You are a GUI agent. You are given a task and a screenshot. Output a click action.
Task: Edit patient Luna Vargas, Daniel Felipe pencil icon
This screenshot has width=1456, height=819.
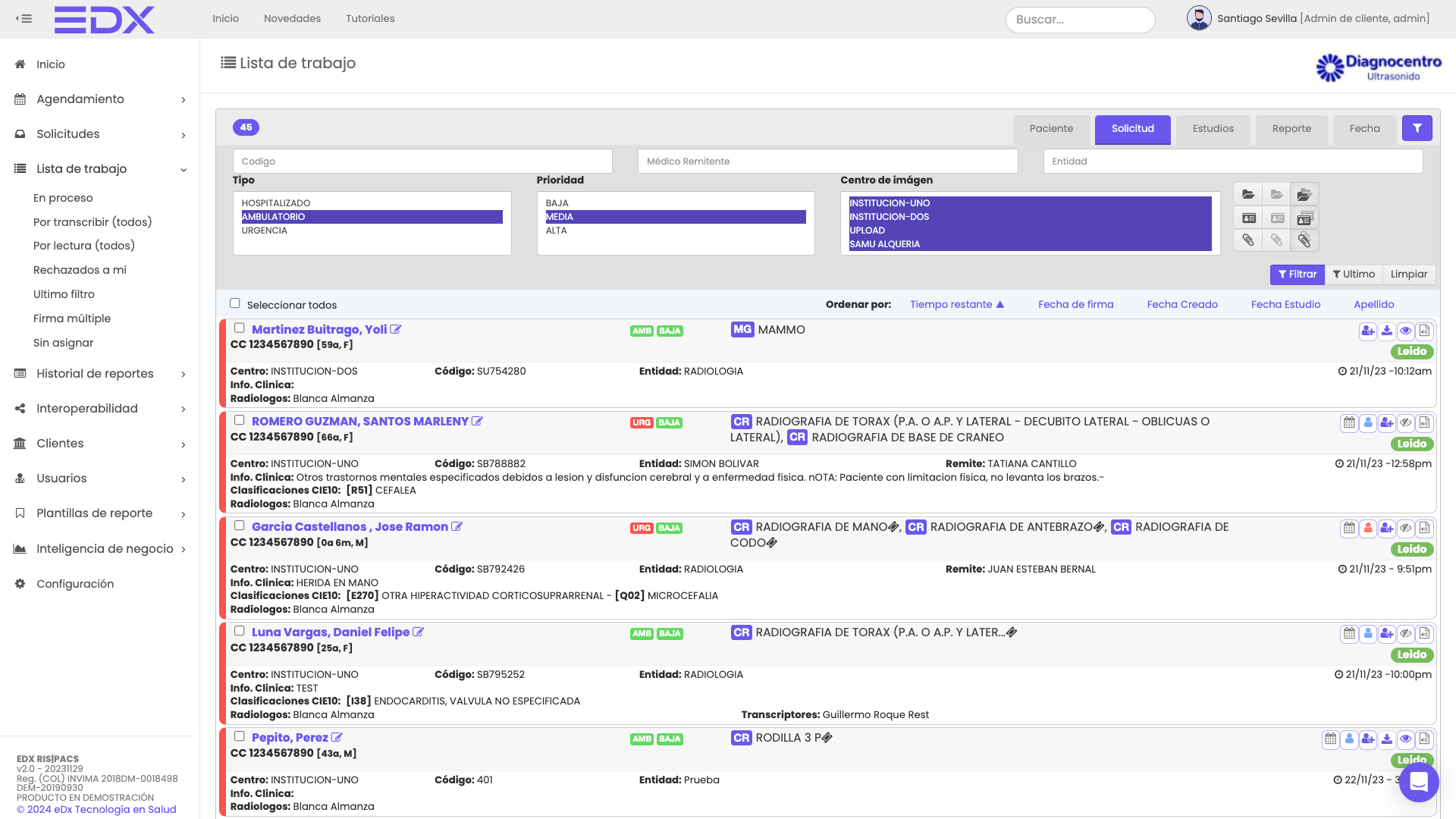(x=418, y=632)
